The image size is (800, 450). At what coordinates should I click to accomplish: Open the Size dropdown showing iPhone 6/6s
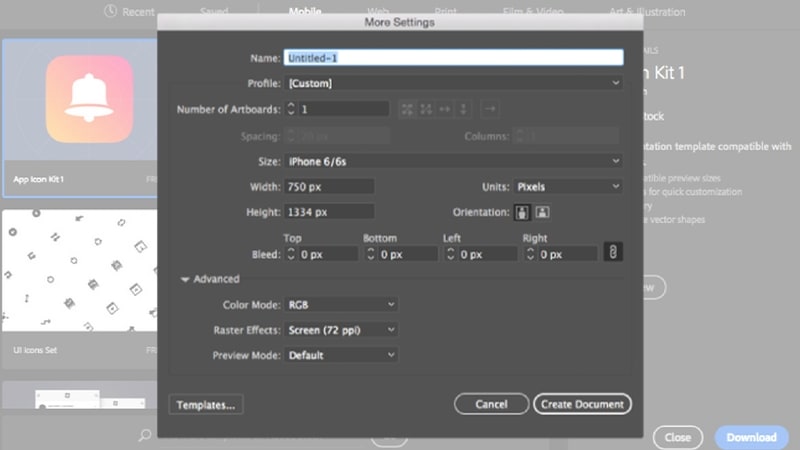pos(454,161)
